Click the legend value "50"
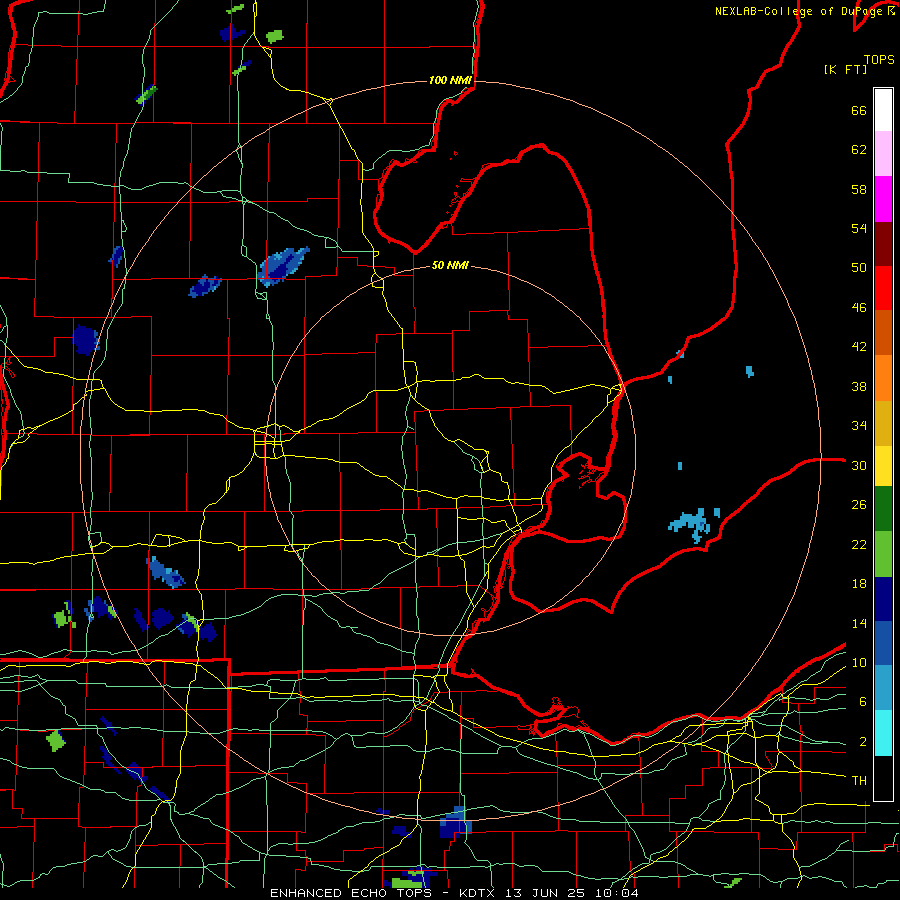This screenshot has height=900, width=900. [859, 268]
